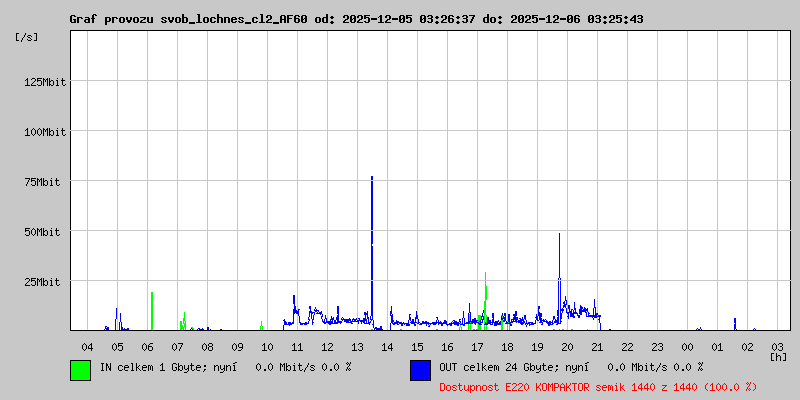Click the '00' hour label on x-axis
Image resolution: width=800 pixels, height=400 pixels.
687,347
